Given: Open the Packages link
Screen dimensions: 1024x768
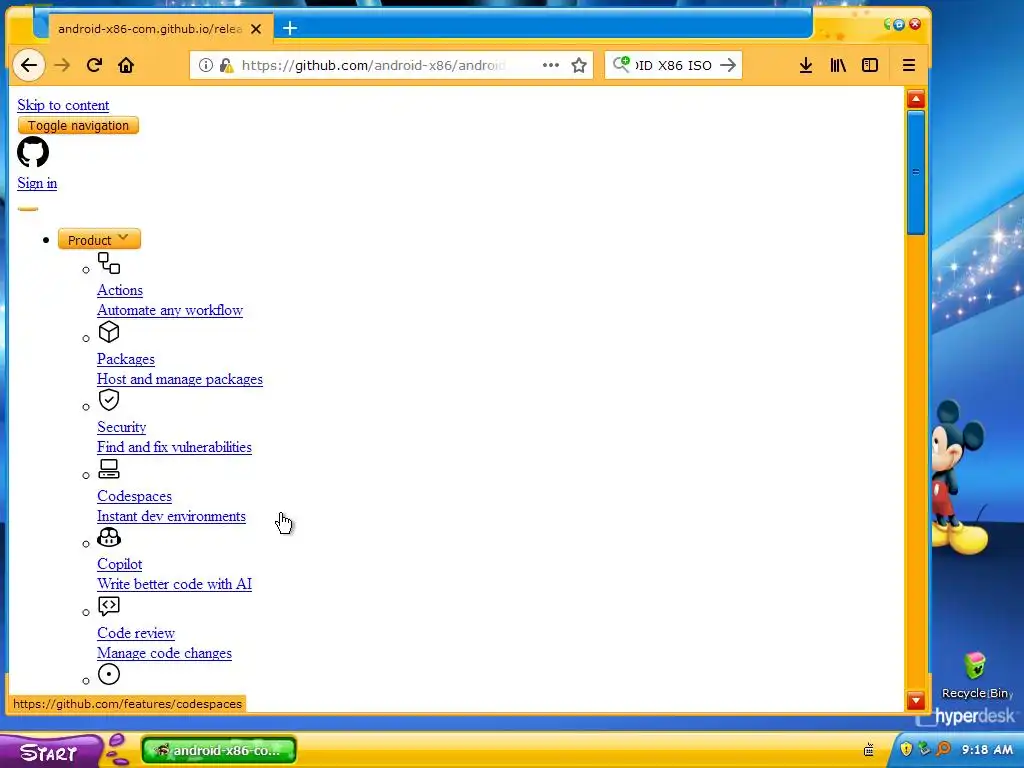Looking at the screenshot, I should [126, 359].
